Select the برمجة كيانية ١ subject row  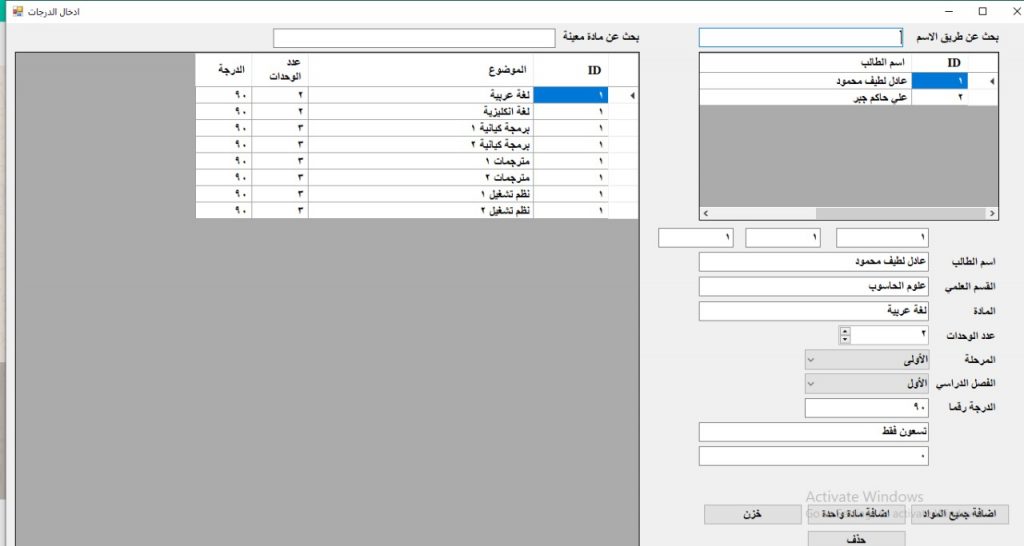pos(420,128)
